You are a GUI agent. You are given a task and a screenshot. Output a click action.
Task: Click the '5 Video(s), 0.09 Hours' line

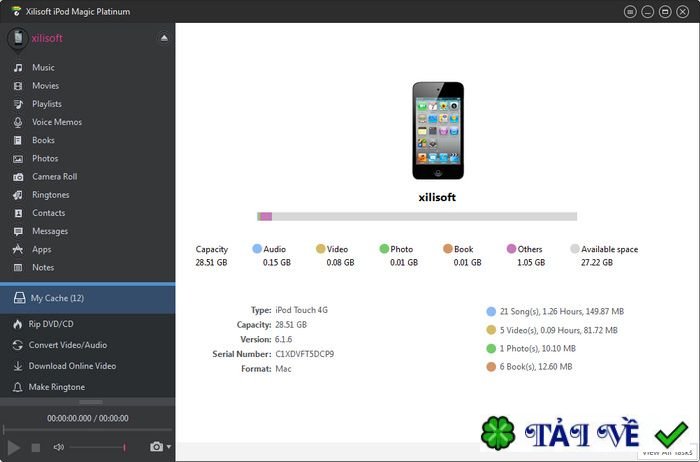[x=558, y=330]
